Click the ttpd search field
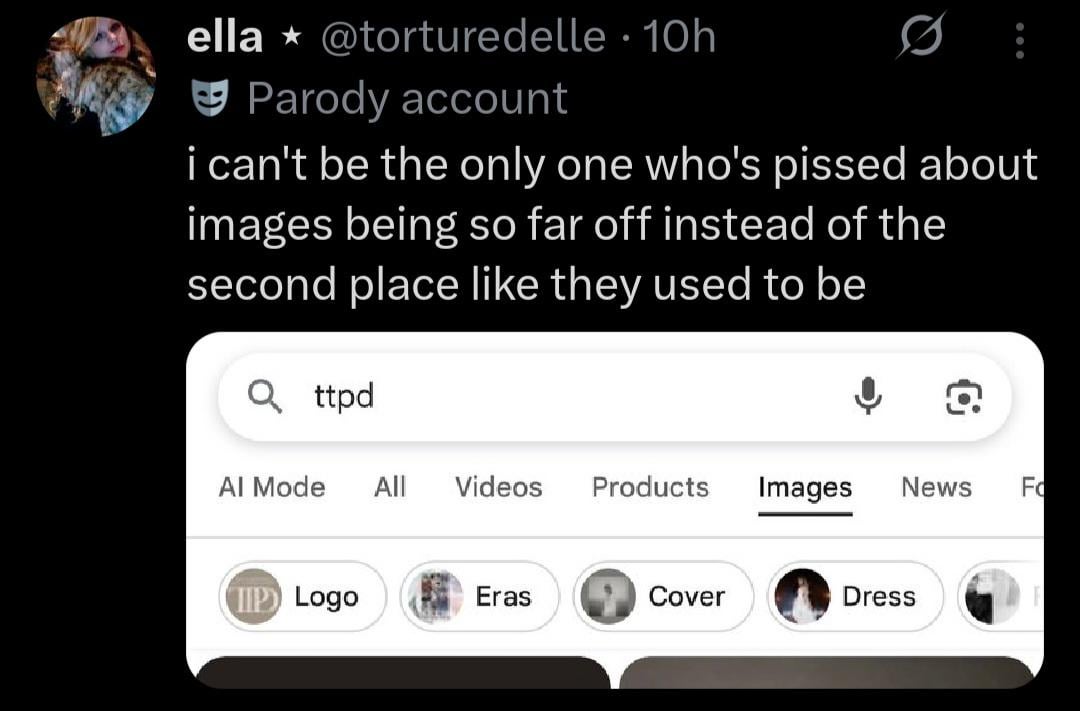 pyautogui.click(x=560, y=397)
